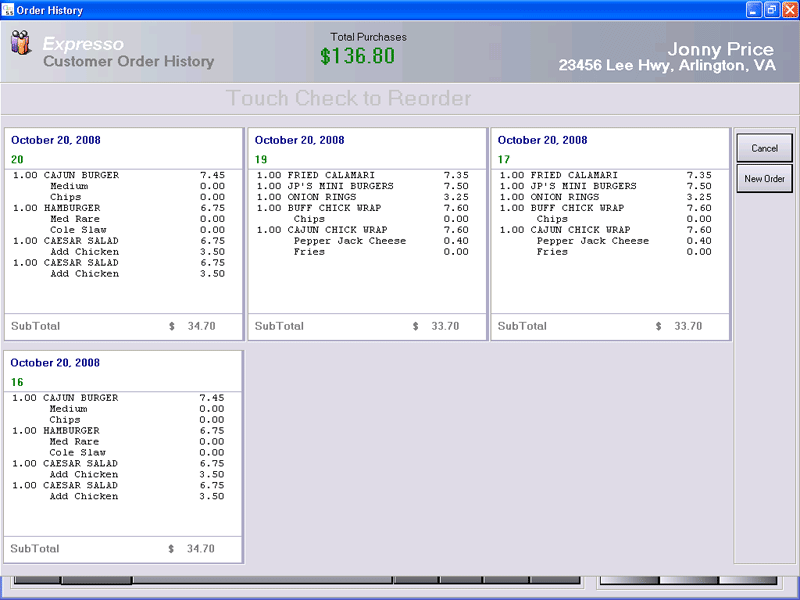Close the Order History window
This screenshot has width=800, height=600.
pyautogui.click(x=788, y=10)
